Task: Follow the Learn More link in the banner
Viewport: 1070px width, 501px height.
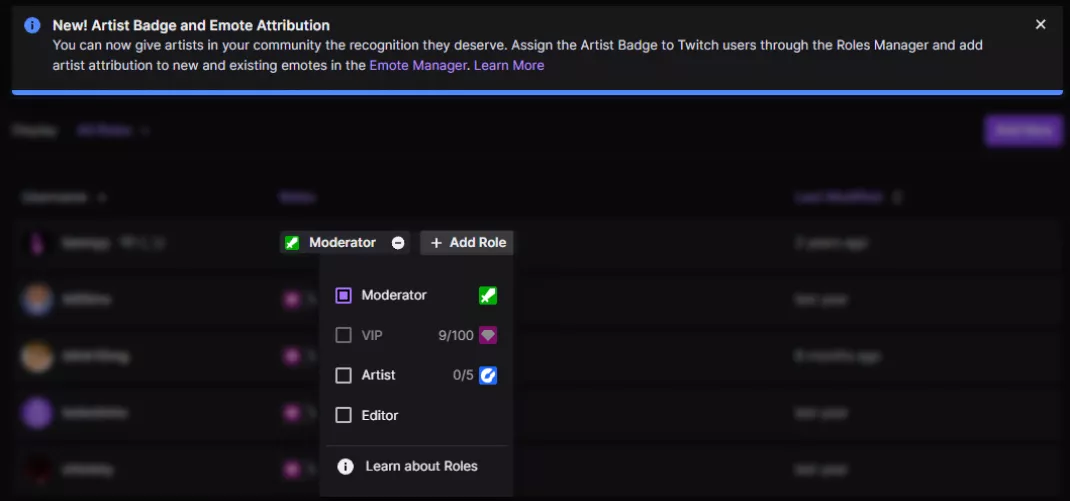Action: (509, 65)
